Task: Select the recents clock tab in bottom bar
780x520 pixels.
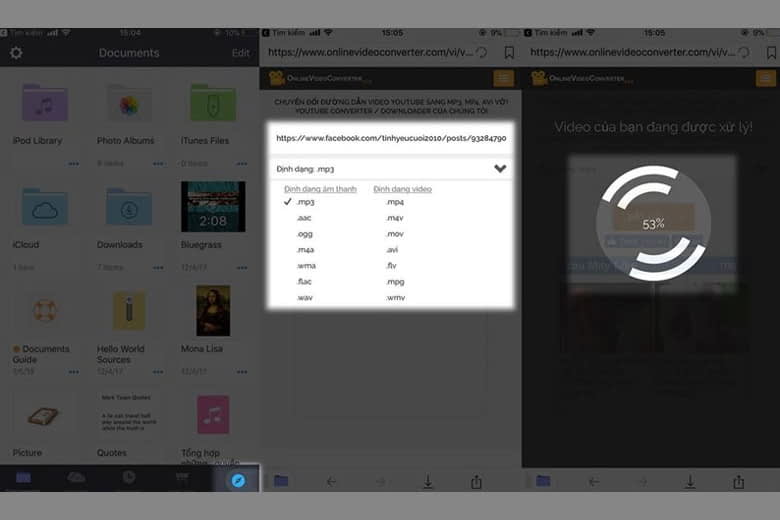Action: [129, 477]
